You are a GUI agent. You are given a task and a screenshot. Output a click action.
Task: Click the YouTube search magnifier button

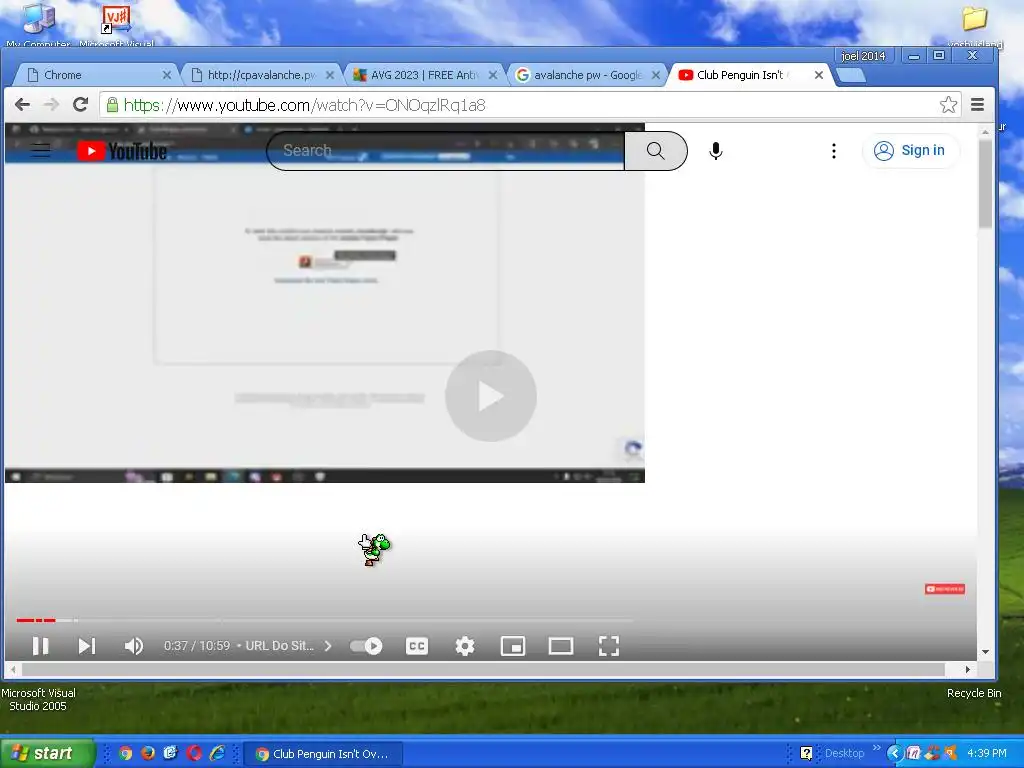coord(656,151)
